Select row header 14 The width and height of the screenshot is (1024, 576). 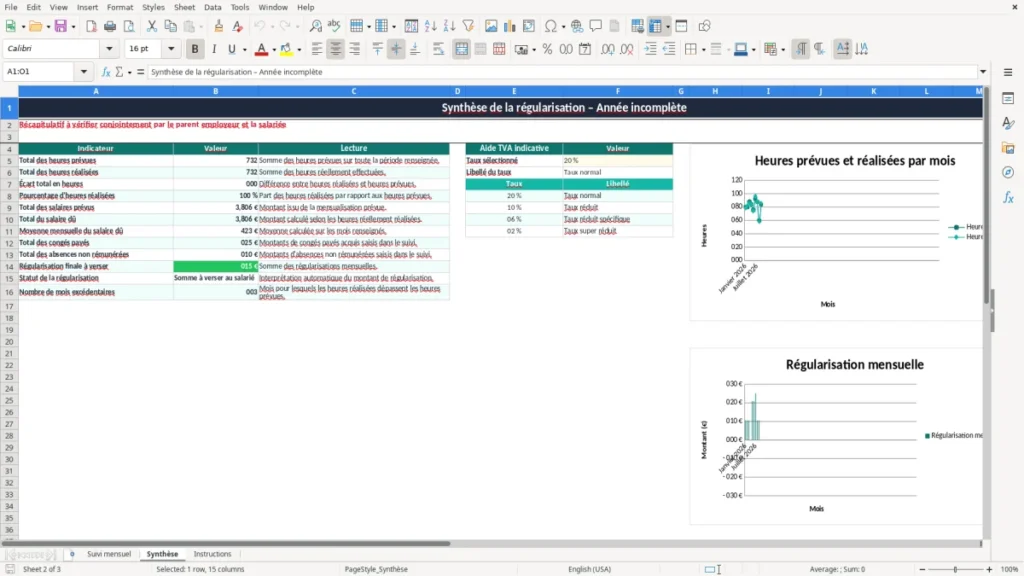pyautogui.click(x=9, y=266)
